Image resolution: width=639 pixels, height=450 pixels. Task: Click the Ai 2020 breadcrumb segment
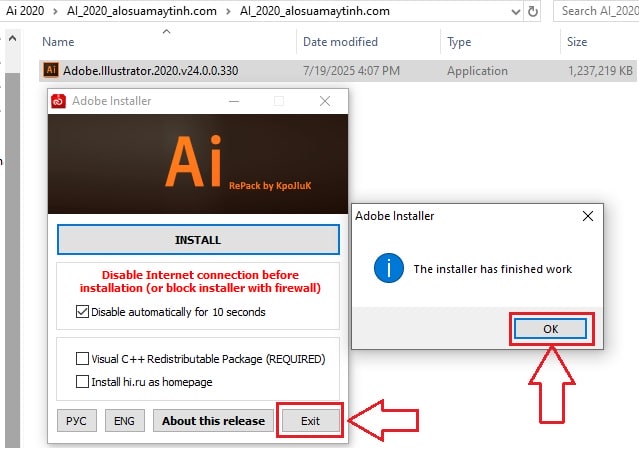(x=25, y=11)
